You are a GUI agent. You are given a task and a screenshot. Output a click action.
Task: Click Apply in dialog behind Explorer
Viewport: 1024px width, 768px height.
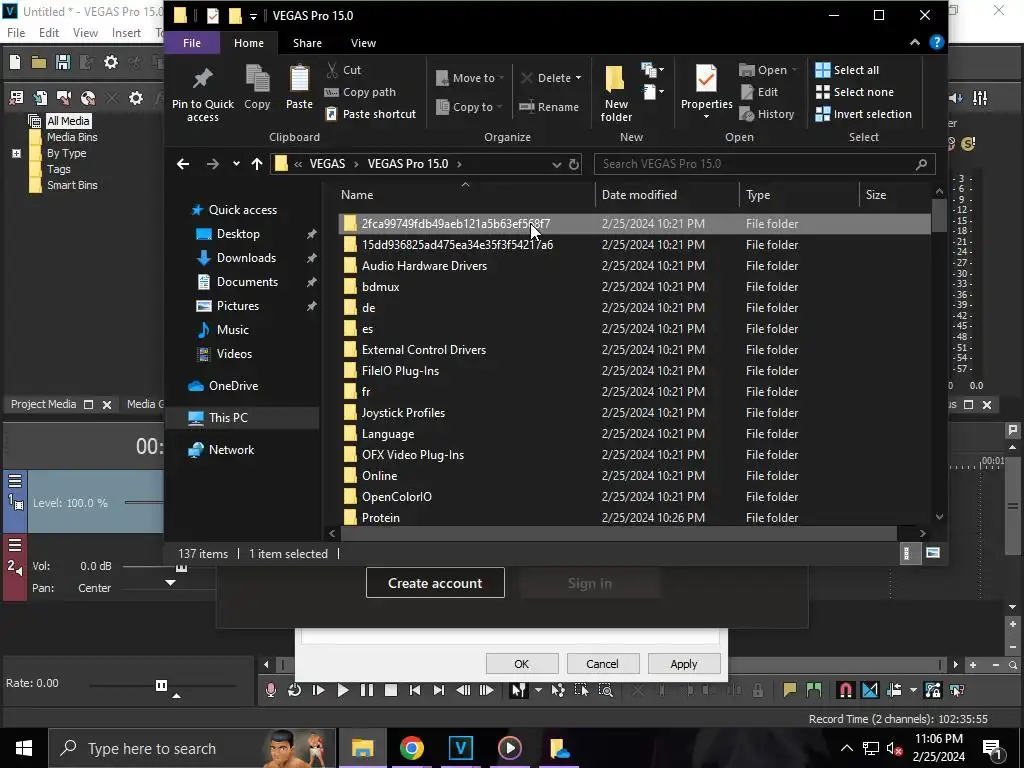pos(684,664)
